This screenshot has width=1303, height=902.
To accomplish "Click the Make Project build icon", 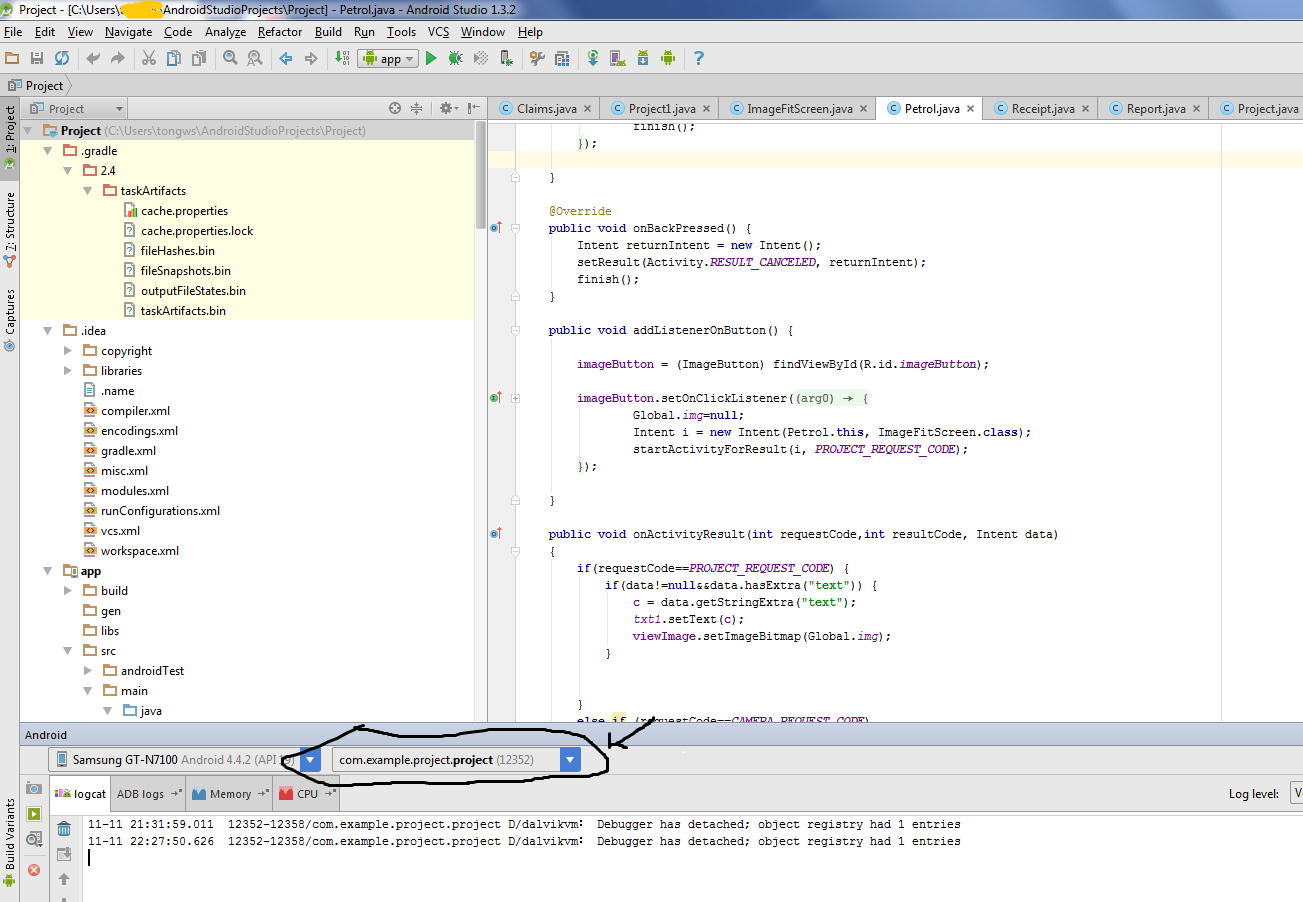I will 343,59.
